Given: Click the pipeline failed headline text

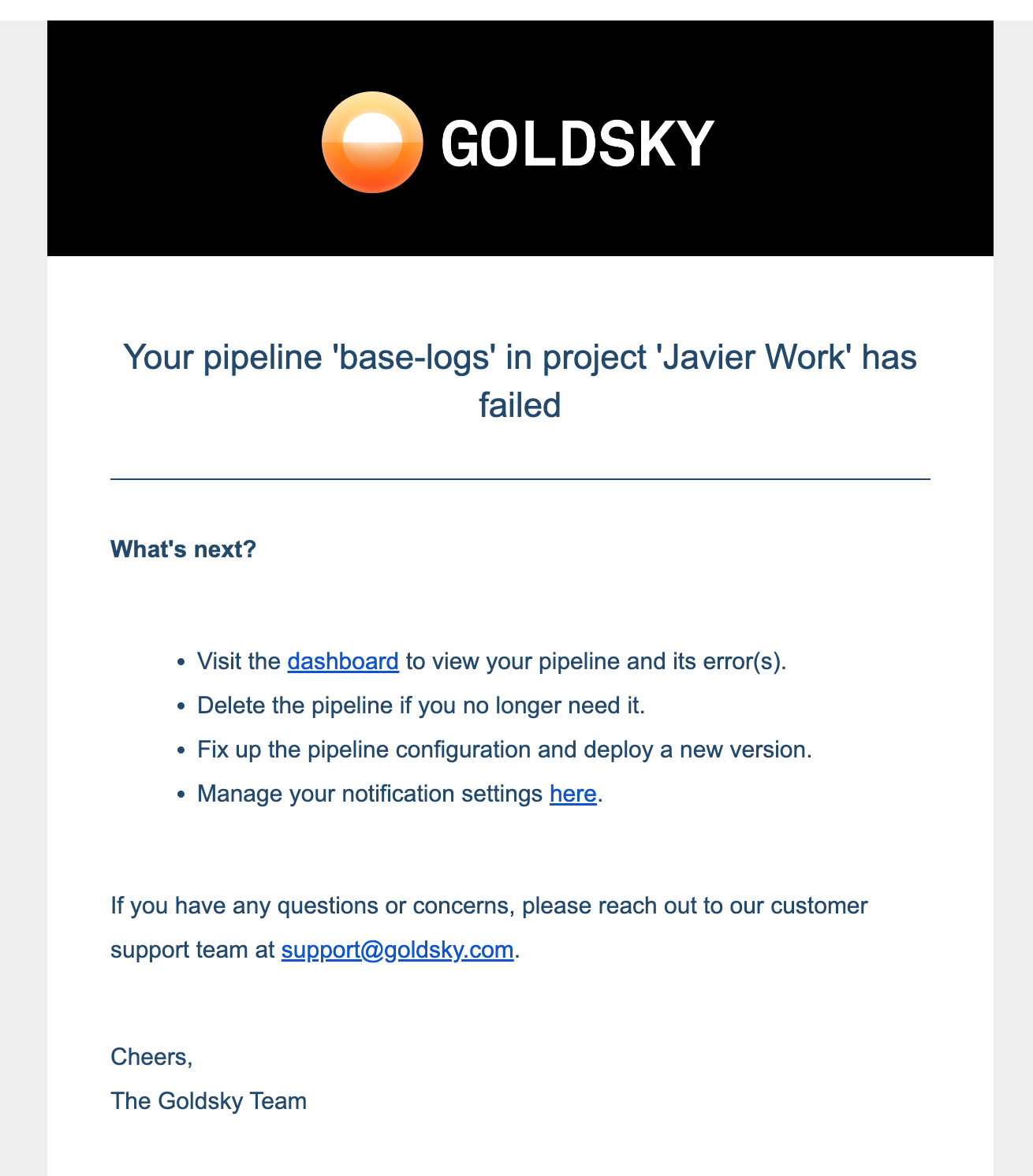Looking at the screenshot, I should [520, 381].
